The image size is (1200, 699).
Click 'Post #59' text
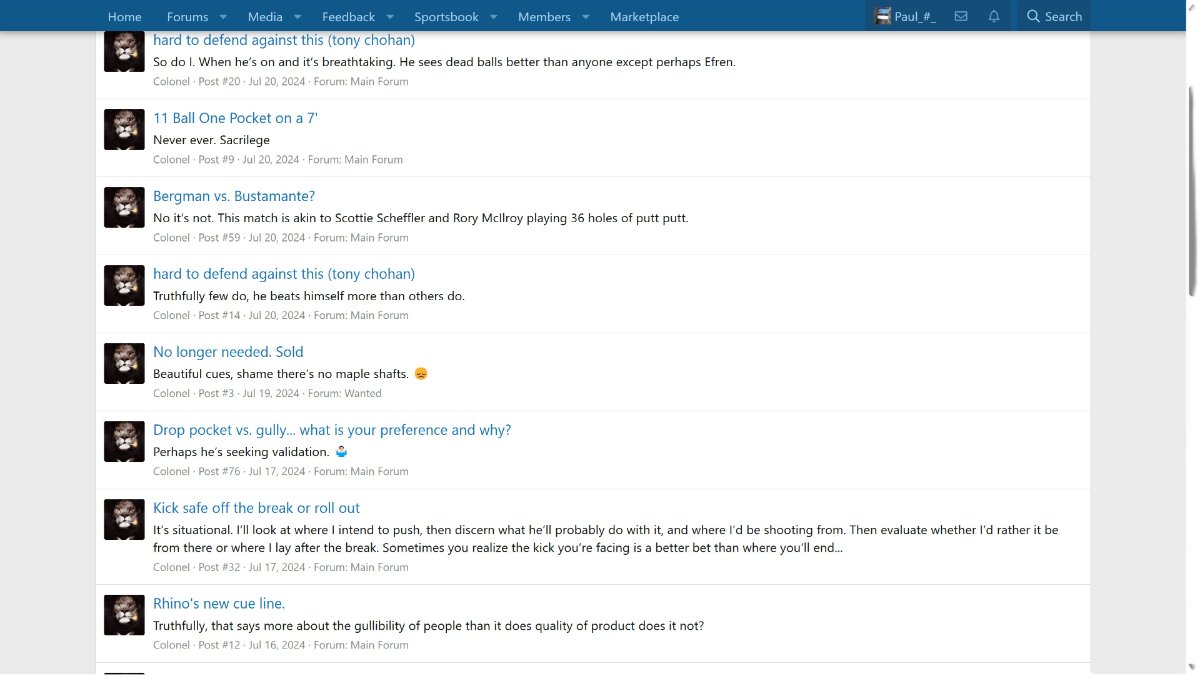tap(219, 238)
